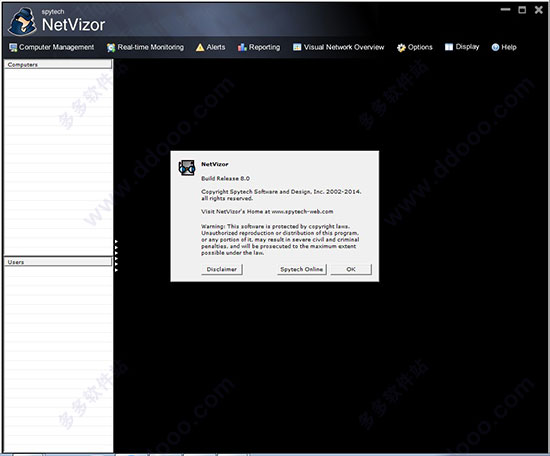This screenshot has height=456, width=550.
Task: Open the Real-time Monitoring menu
Action: coord(145,47)
